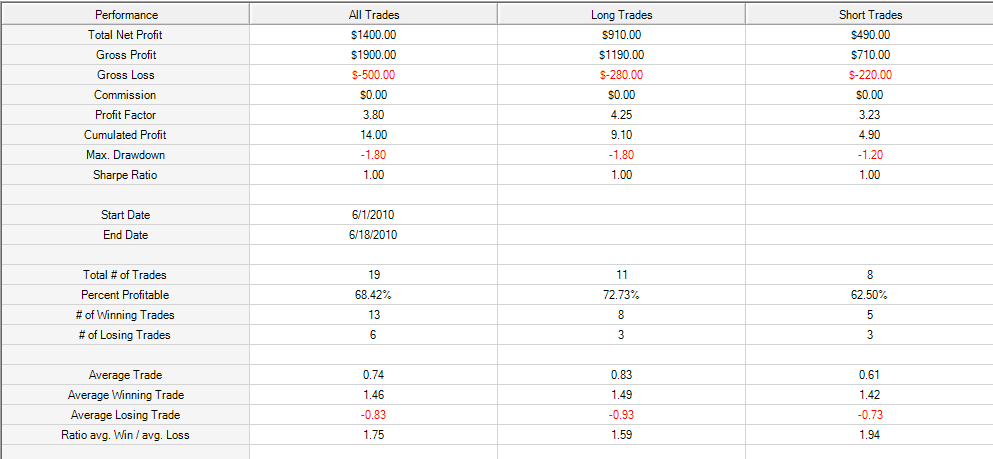
Task: Select the End Date 6/18/2010 cell
Action: pyautogui.click(x=373, y=235)
